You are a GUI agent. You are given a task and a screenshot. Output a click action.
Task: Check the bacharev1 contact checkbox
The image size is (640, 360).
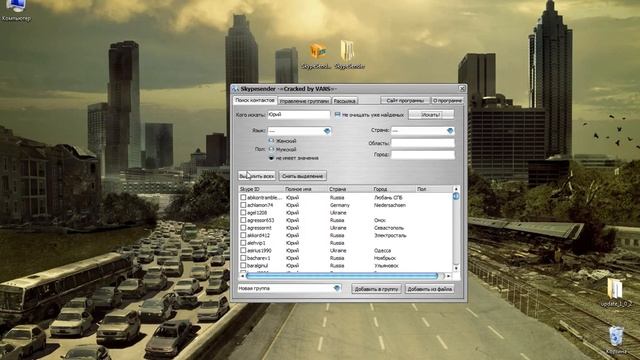point(243,258)
